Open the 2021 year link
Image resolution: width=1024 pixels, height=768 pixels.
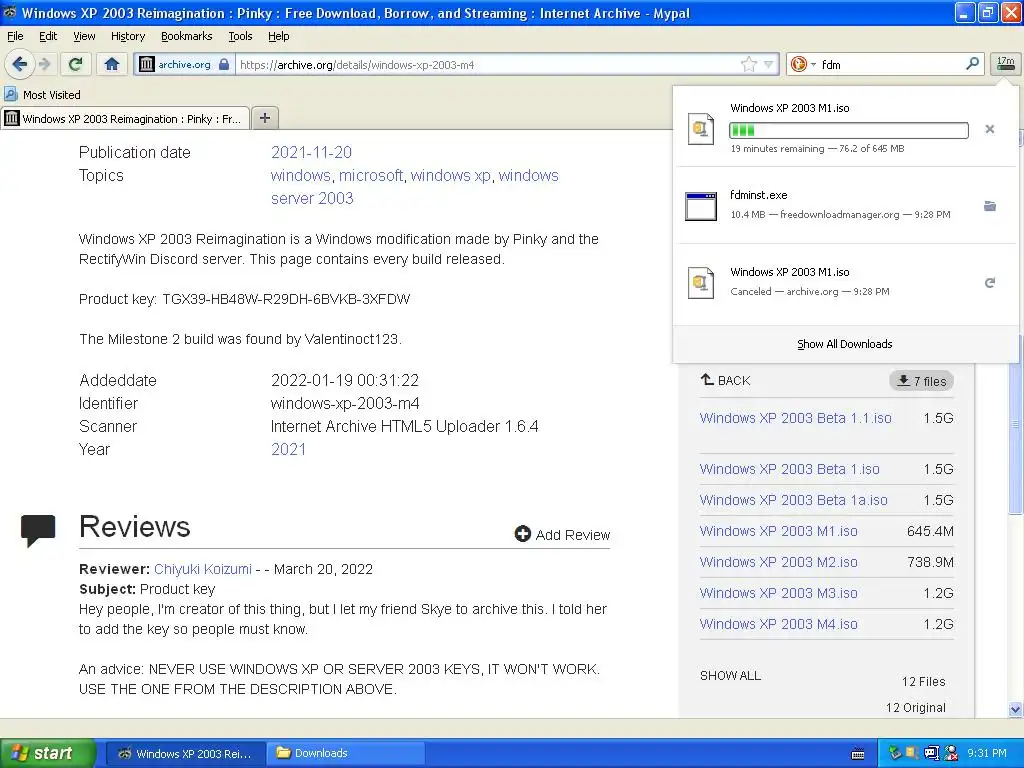(x=288, y=449)
